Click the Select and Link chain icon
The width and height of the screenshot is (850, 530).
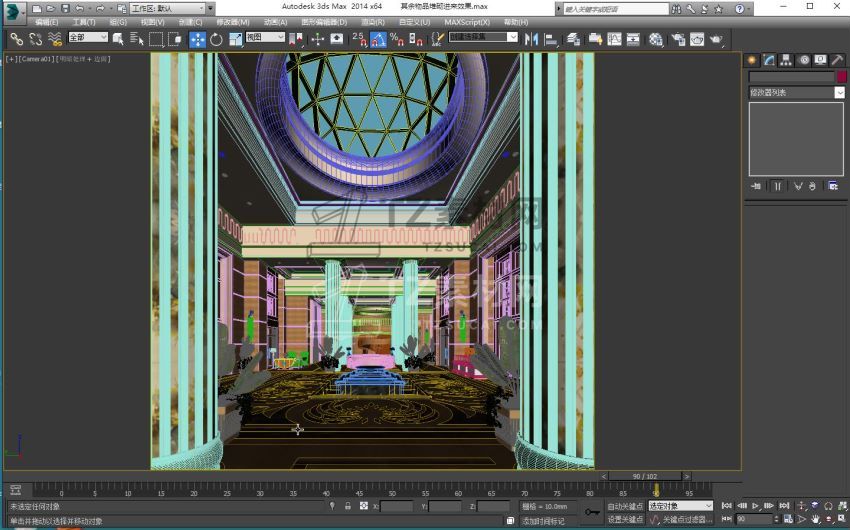click(x=16, y=39)
